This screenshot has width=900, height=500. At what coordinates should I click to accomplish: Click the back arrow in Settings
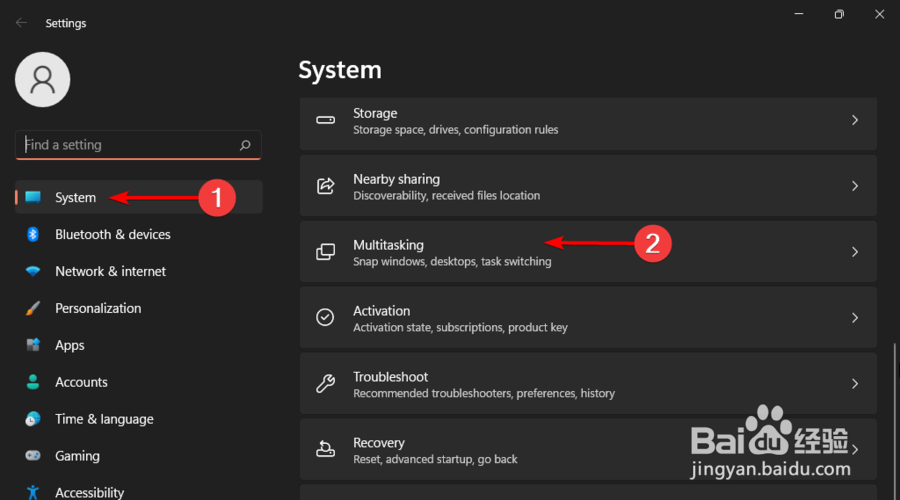21,23
